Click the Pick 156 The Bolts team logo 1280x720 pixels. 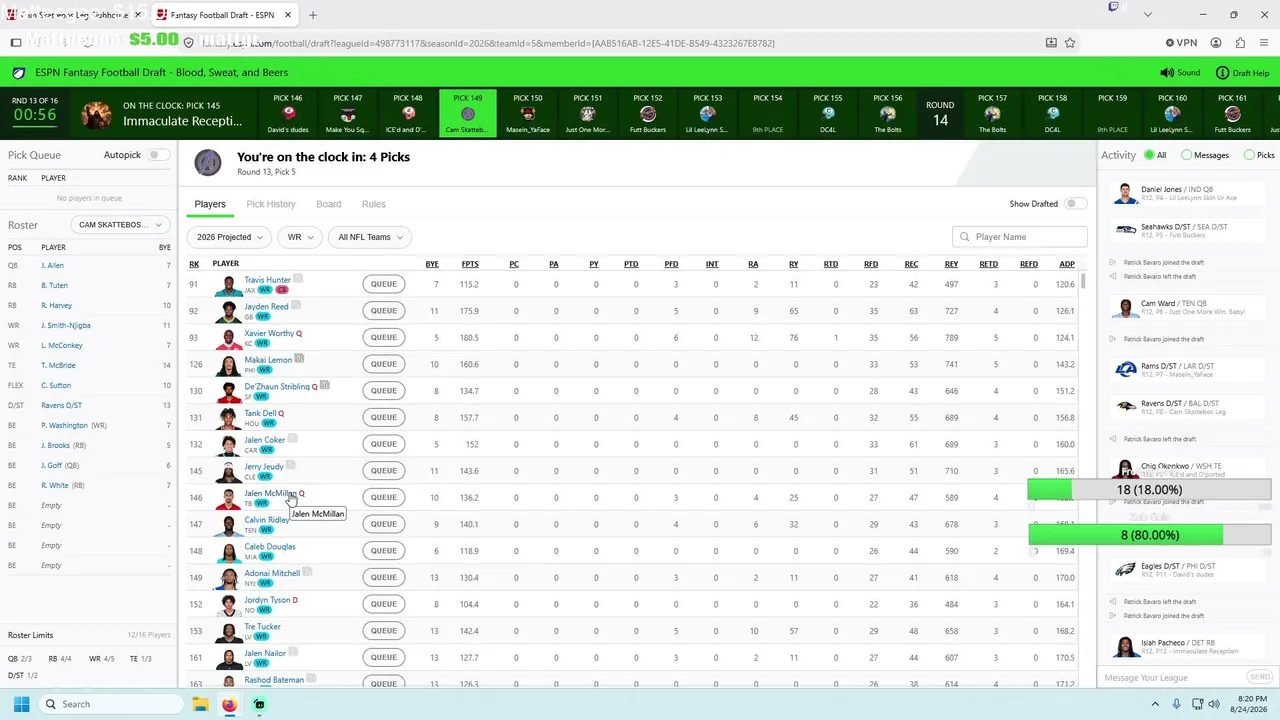point(888,114)
